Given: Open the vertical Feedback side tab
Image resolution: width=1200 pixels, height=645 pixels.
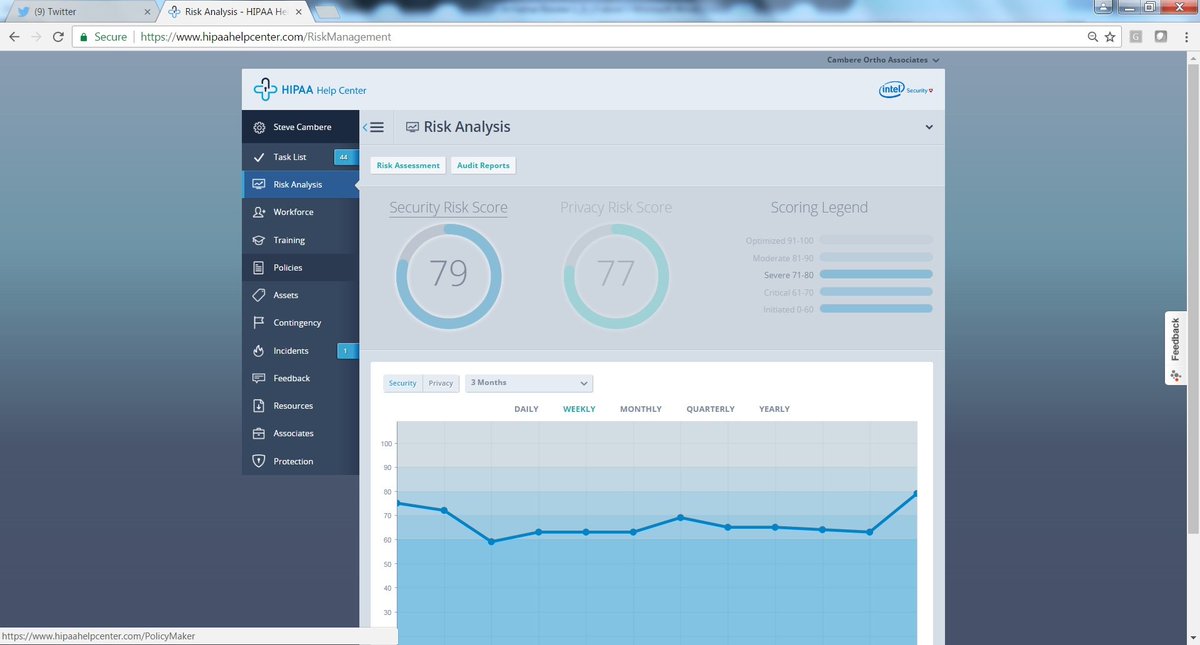Looking at the screenshot, I should pos(1176,348).
